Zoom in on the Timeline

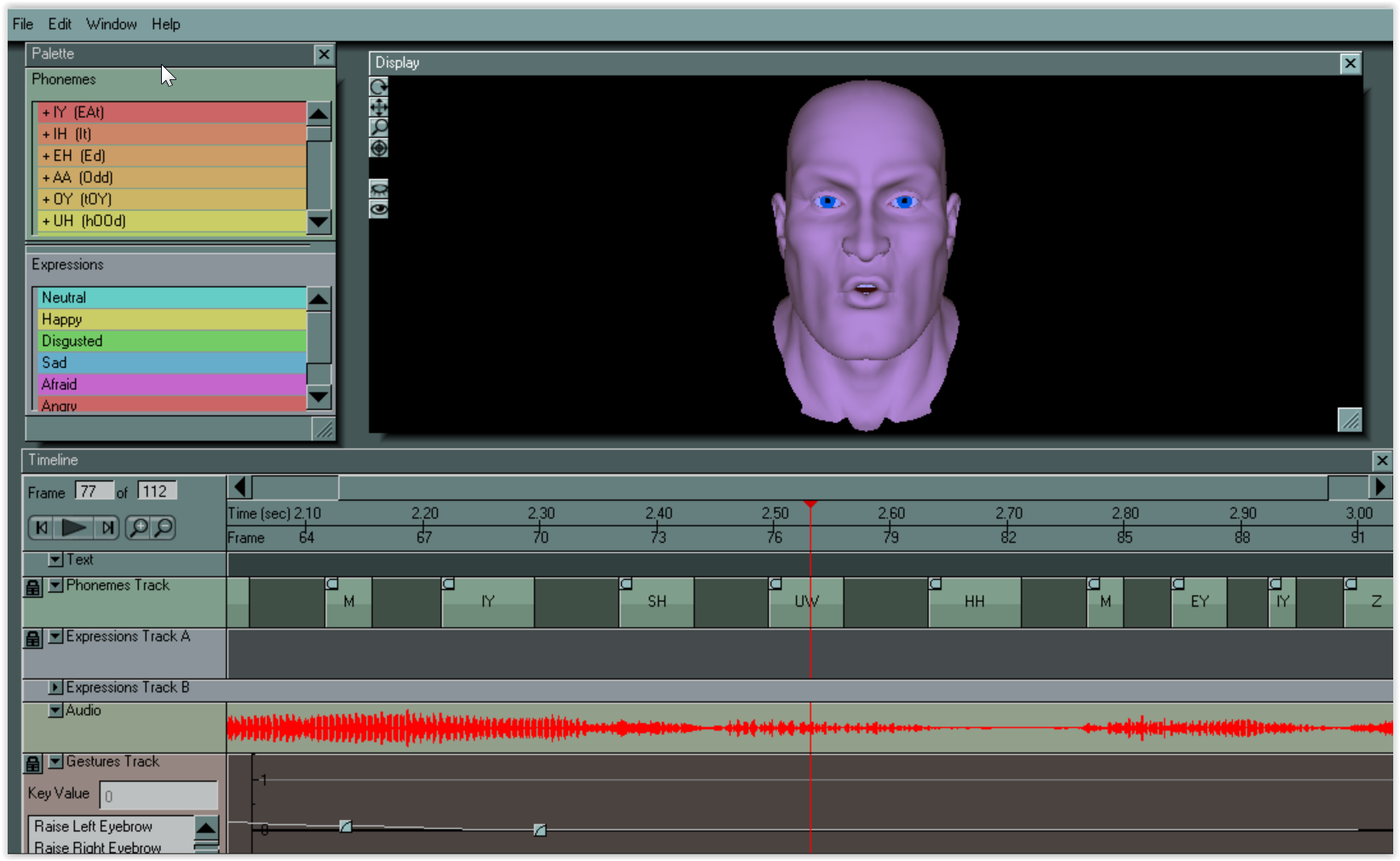[137, 528]
